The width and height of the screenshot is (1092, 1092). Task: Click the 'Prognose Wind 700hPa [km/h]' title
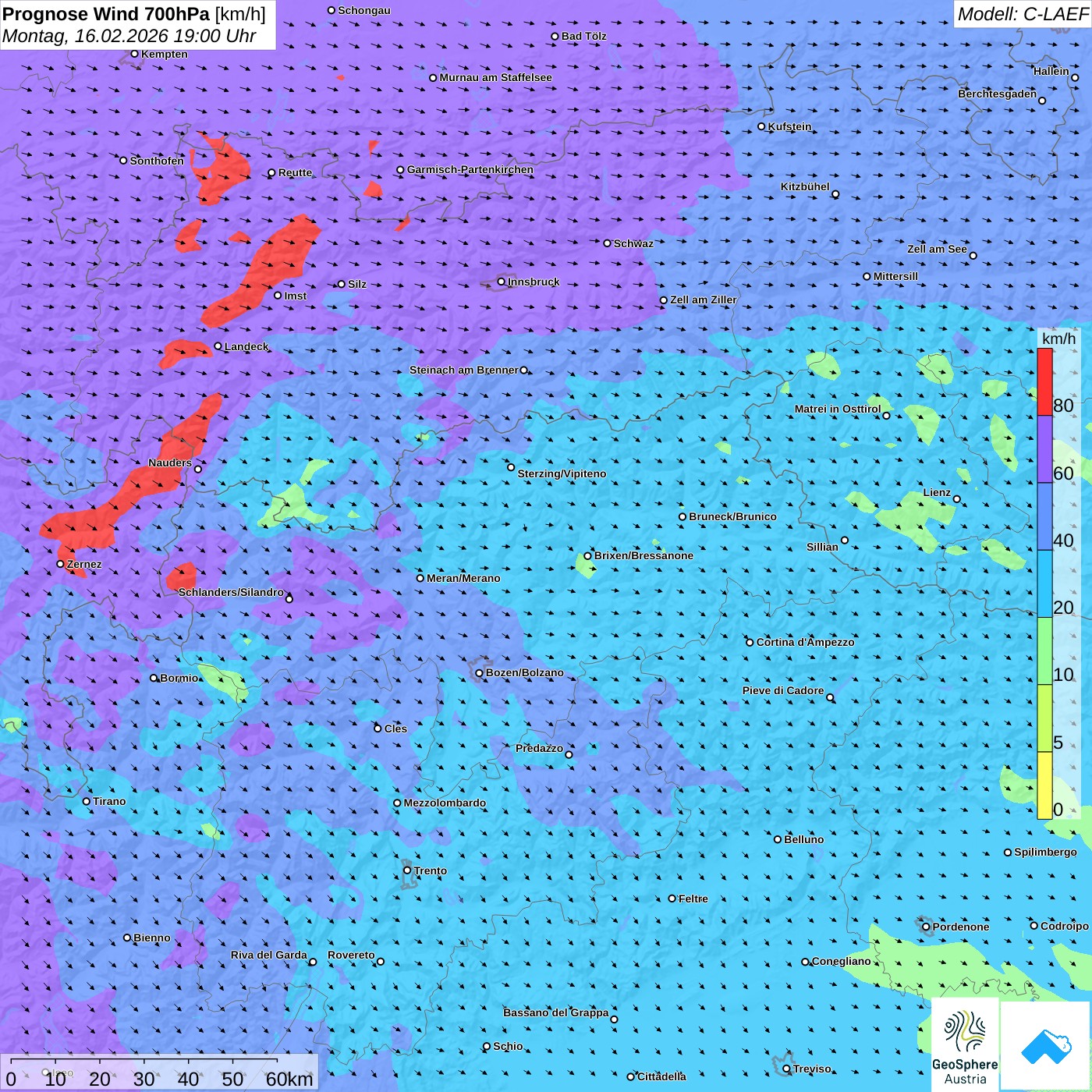tap(134, 14)
